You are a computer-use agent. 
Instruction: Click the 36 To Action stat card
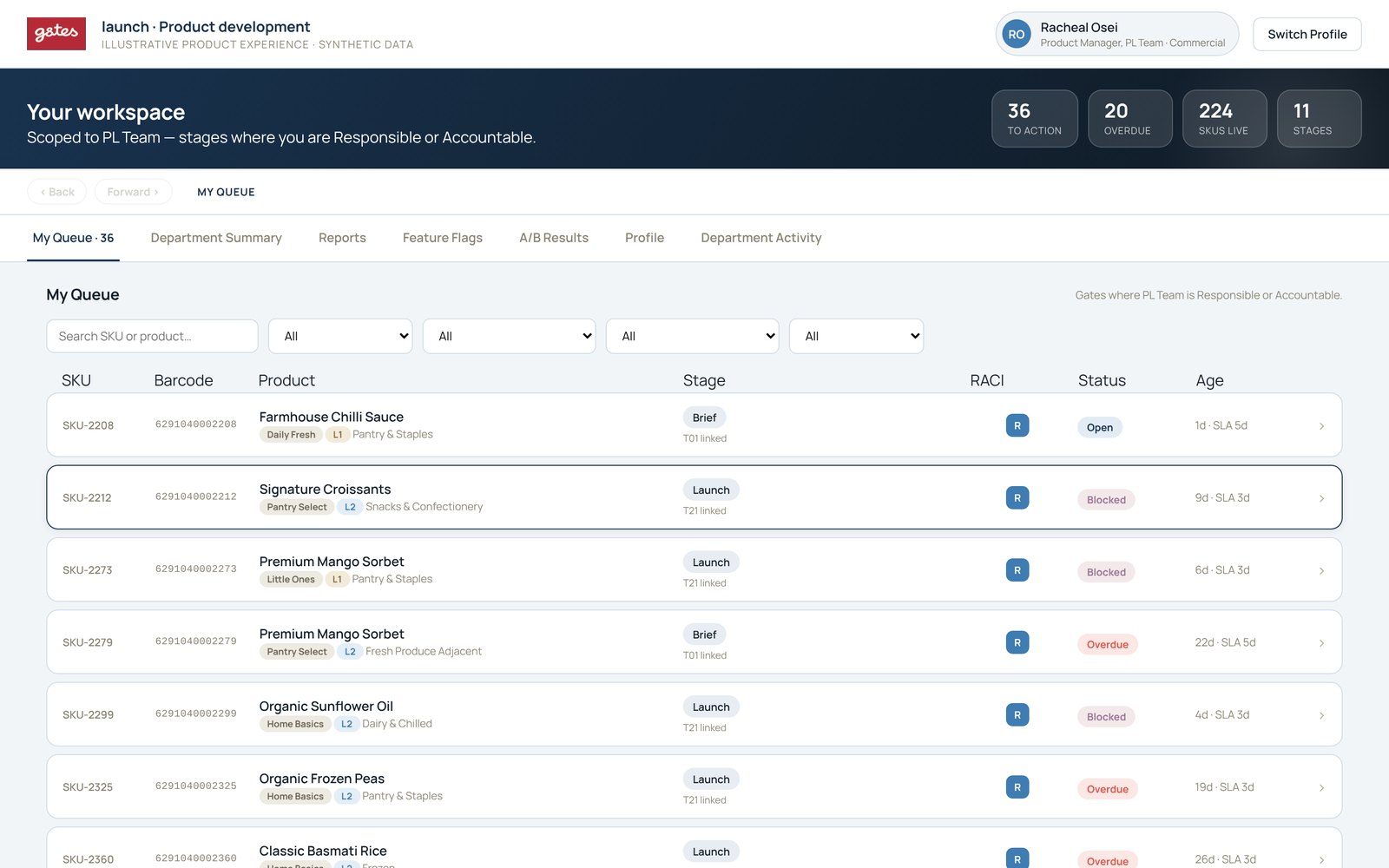click(x=1035, y=119)
